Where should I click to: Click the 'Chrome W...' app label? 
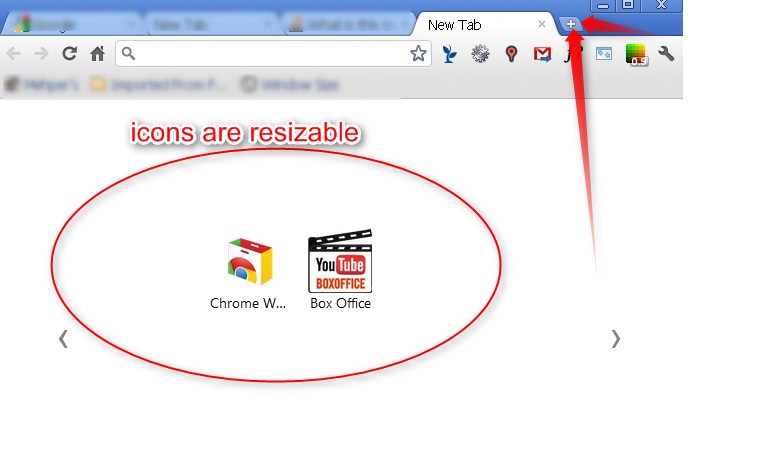[248, 303]
